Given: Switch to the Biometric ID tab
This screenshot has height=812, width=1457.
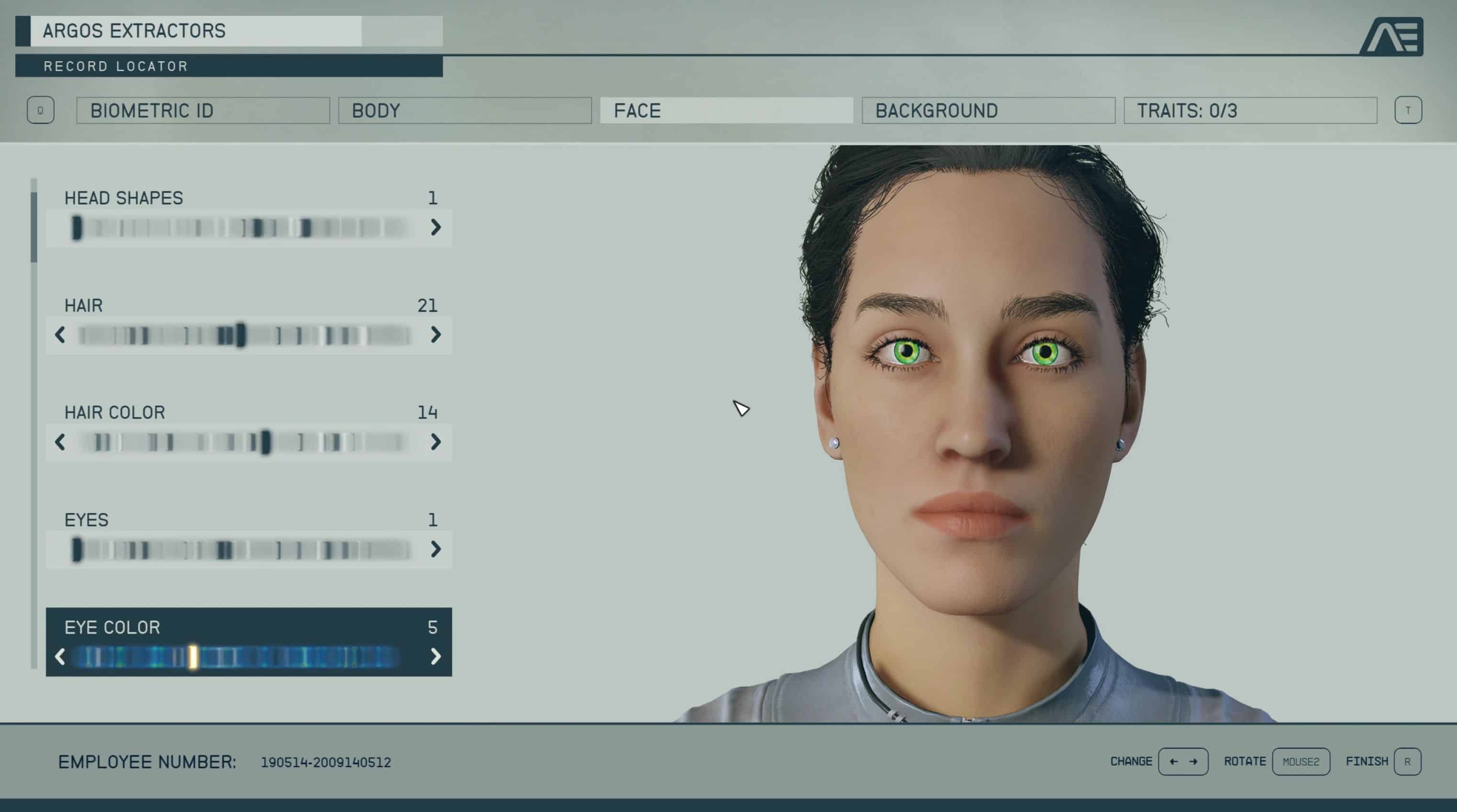Looking at the screenshot, I should [203, 110].
